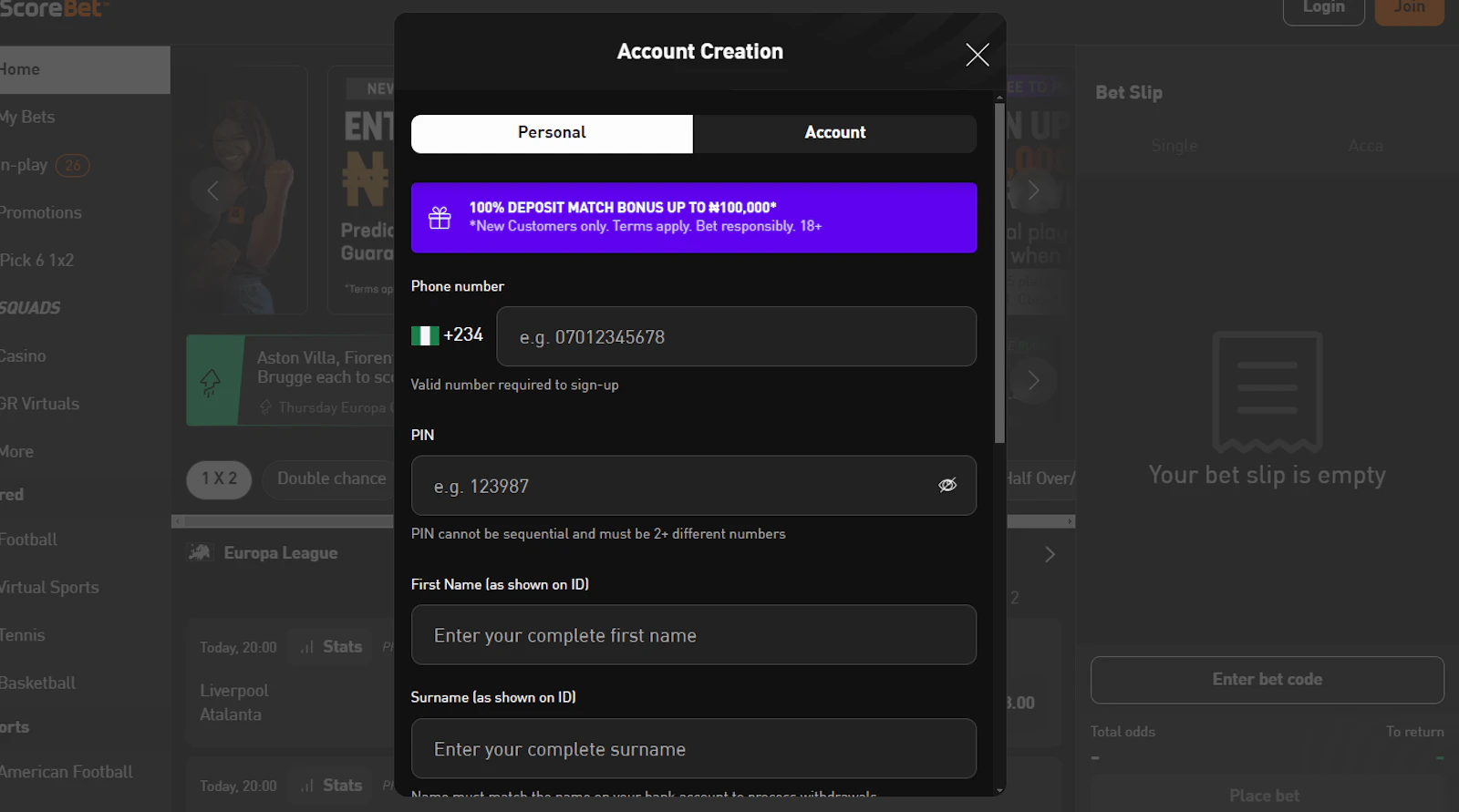Click the Place bet button

click(1267, 795)
